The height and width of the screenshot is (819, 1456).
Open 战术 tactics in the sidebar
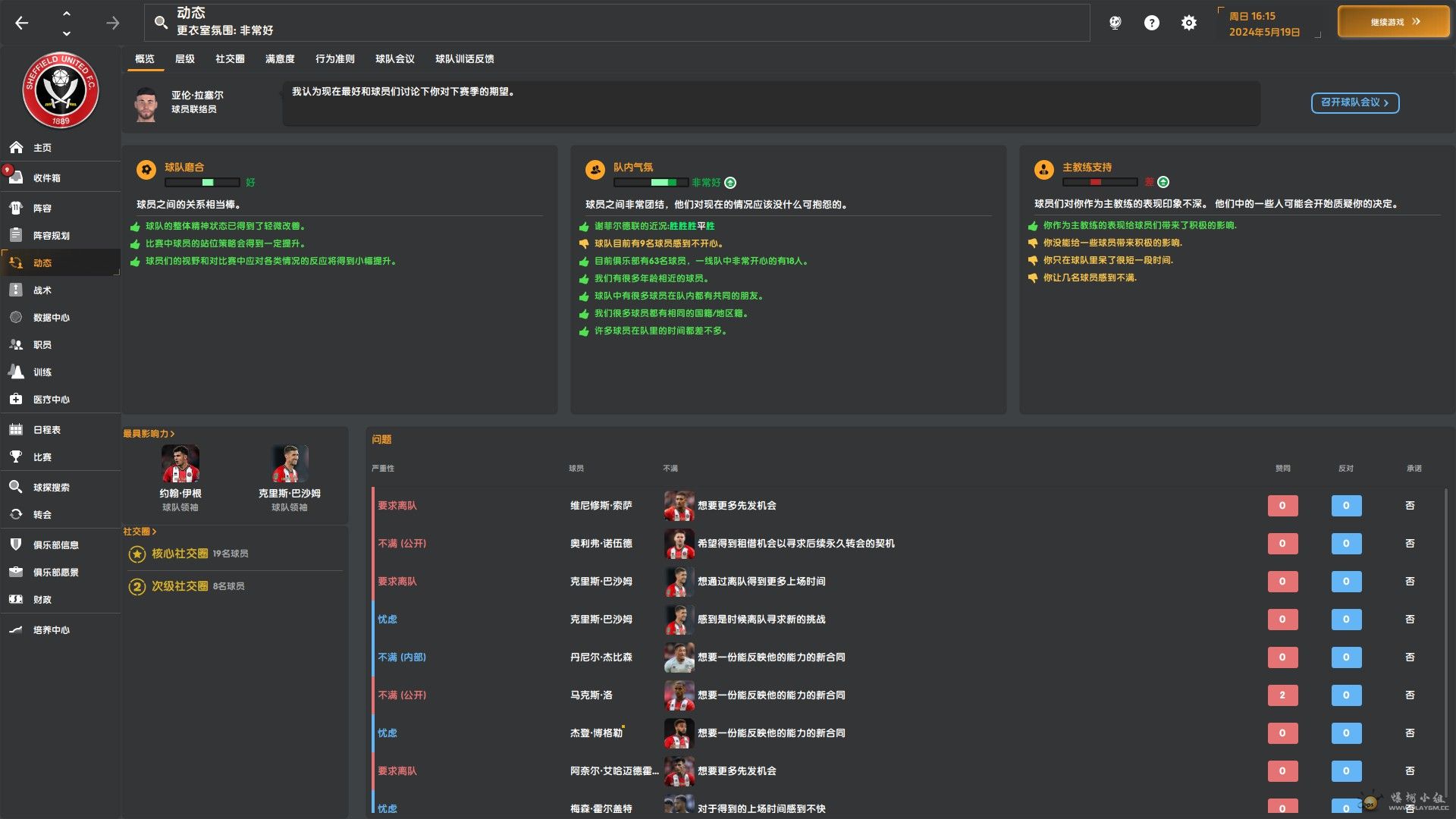[61, 290]
